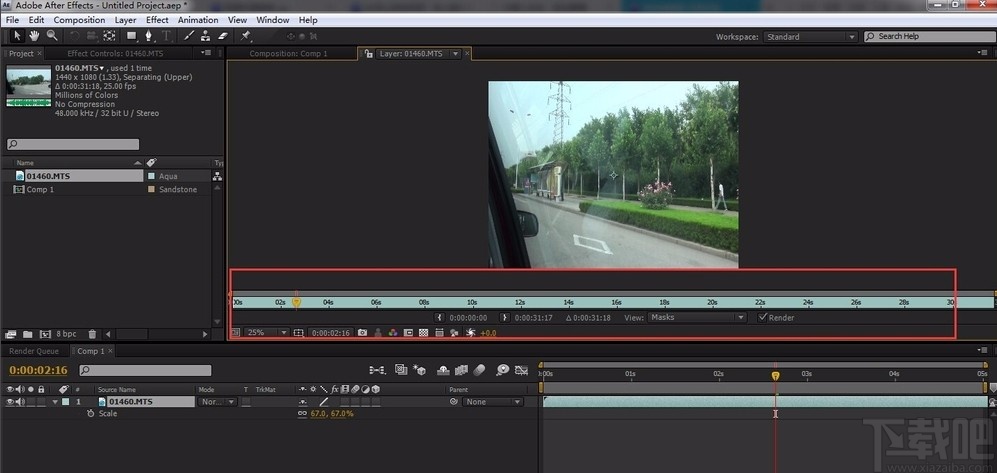Hide the 01460.MTS layer video eye
Viewport: 997px width, 473px height.
[10, 402]
